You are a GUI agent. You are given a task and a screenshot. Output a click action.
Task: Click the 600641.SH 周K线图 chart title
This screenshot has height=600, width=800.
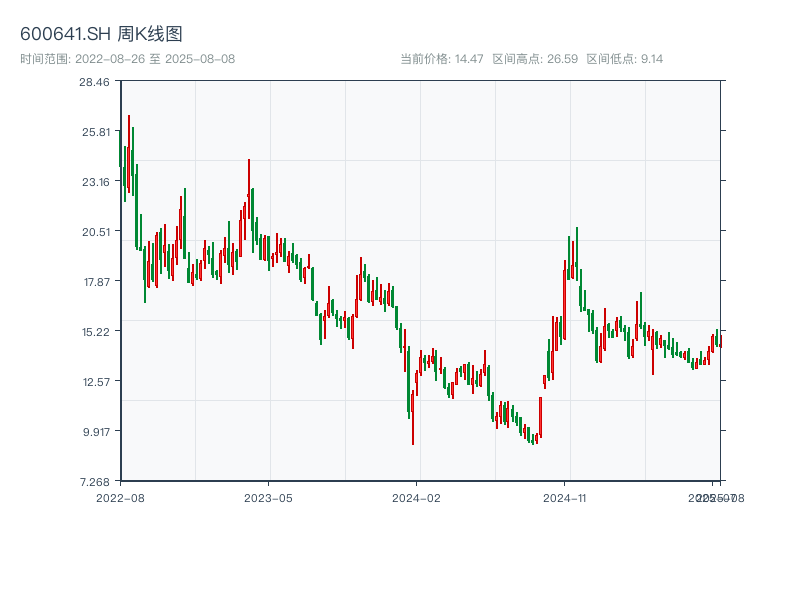pyautogui.click(x=101, y=35)
